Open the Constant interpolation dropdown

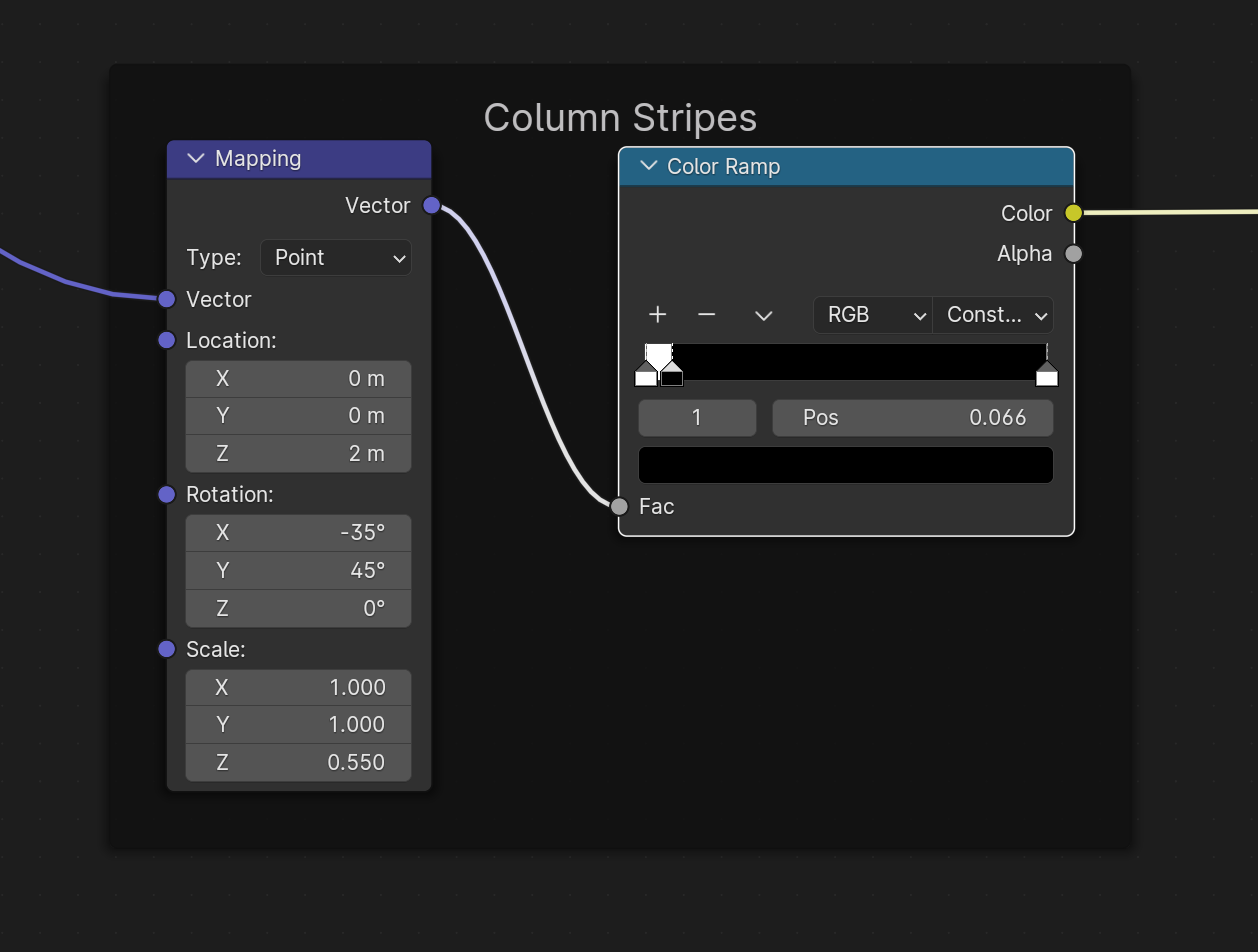(x=993, y=315)
